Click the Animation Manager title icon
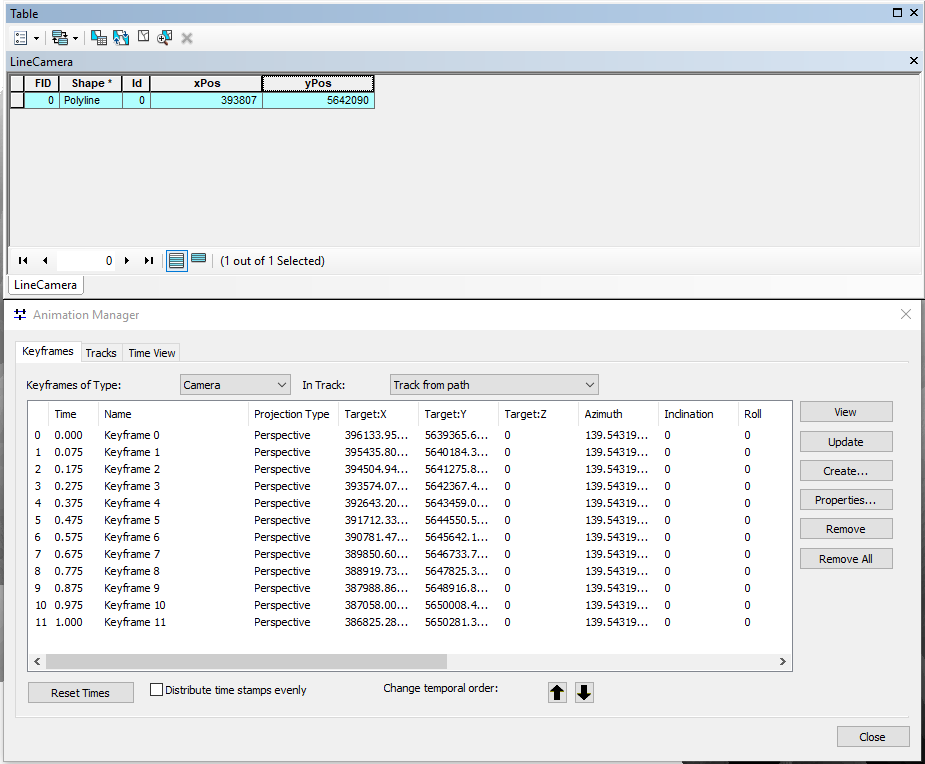 click(20, 314)
